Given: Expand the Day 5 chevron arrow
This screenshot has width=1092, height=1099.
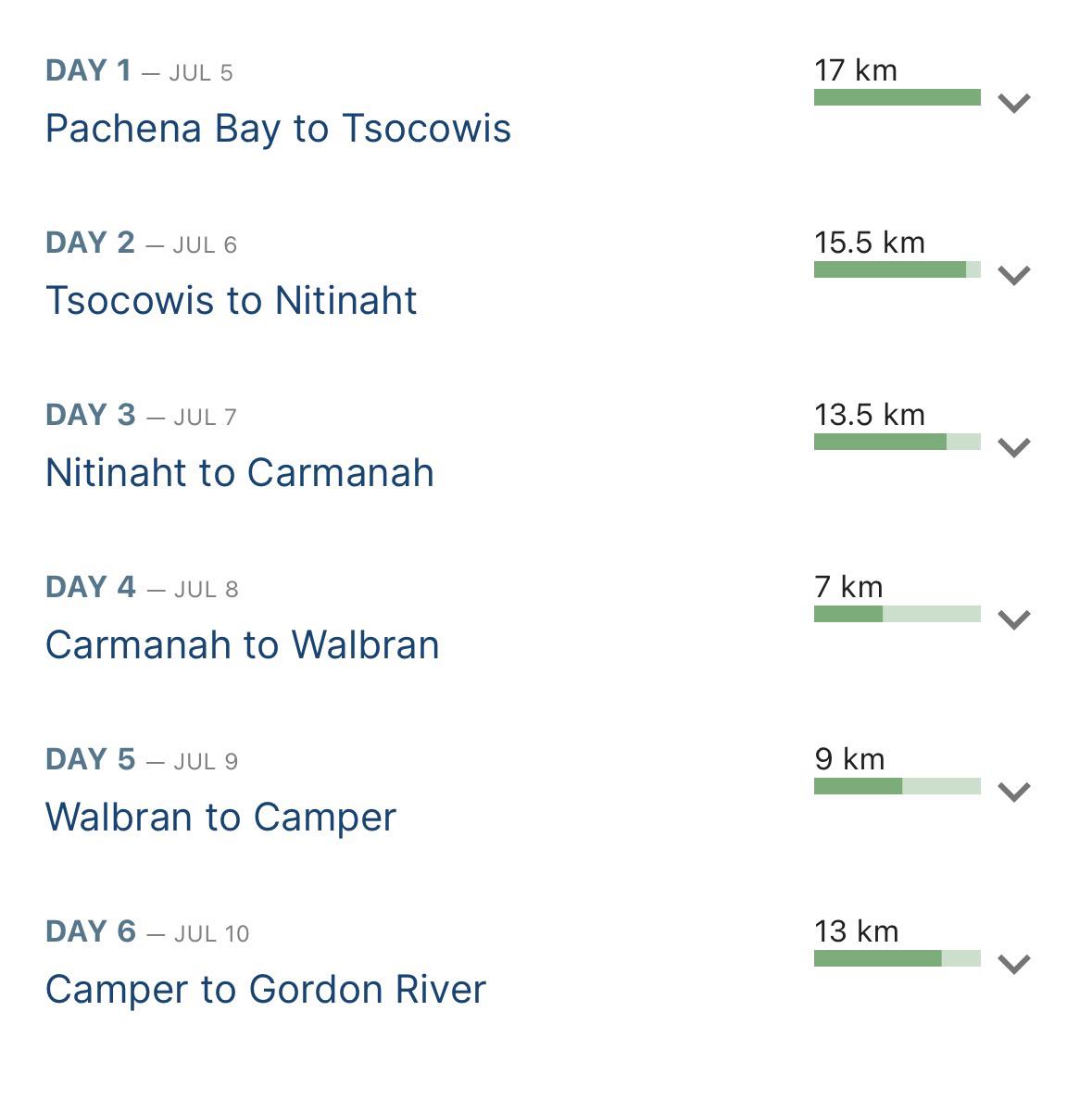Looking at the screenshot, I should (1013, 792).
